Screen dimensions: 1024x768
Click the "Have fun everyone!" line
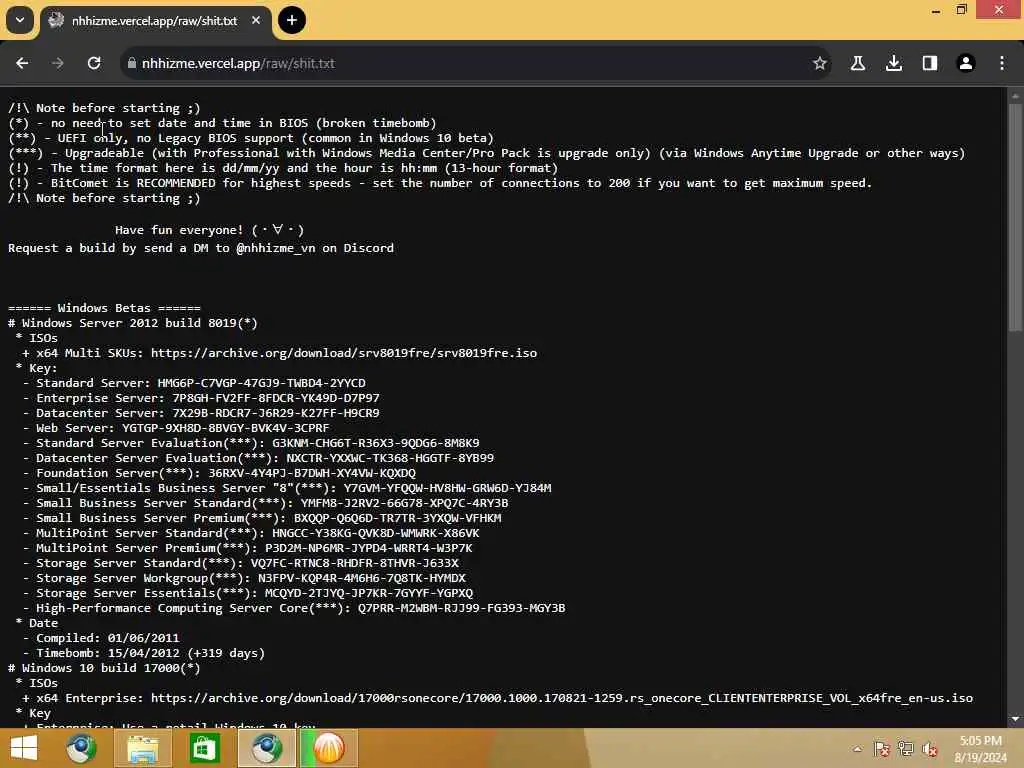tap(210, 230)
